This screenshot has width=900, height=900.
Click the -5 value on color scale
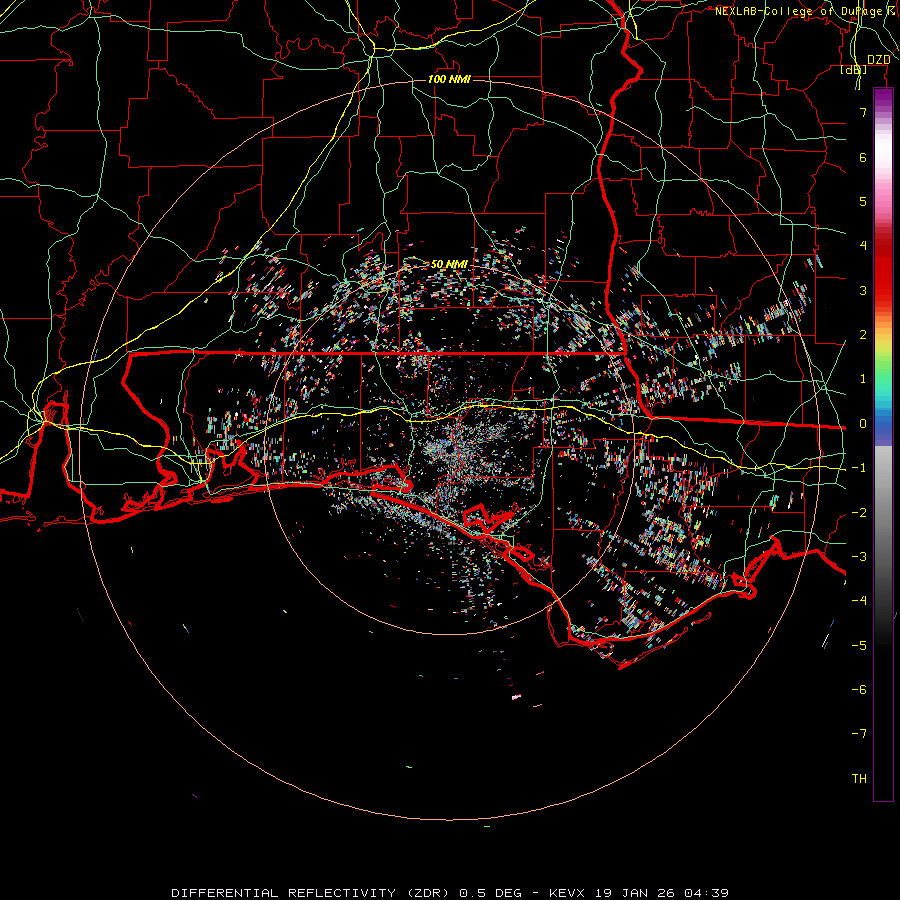[x=859, y=646]
